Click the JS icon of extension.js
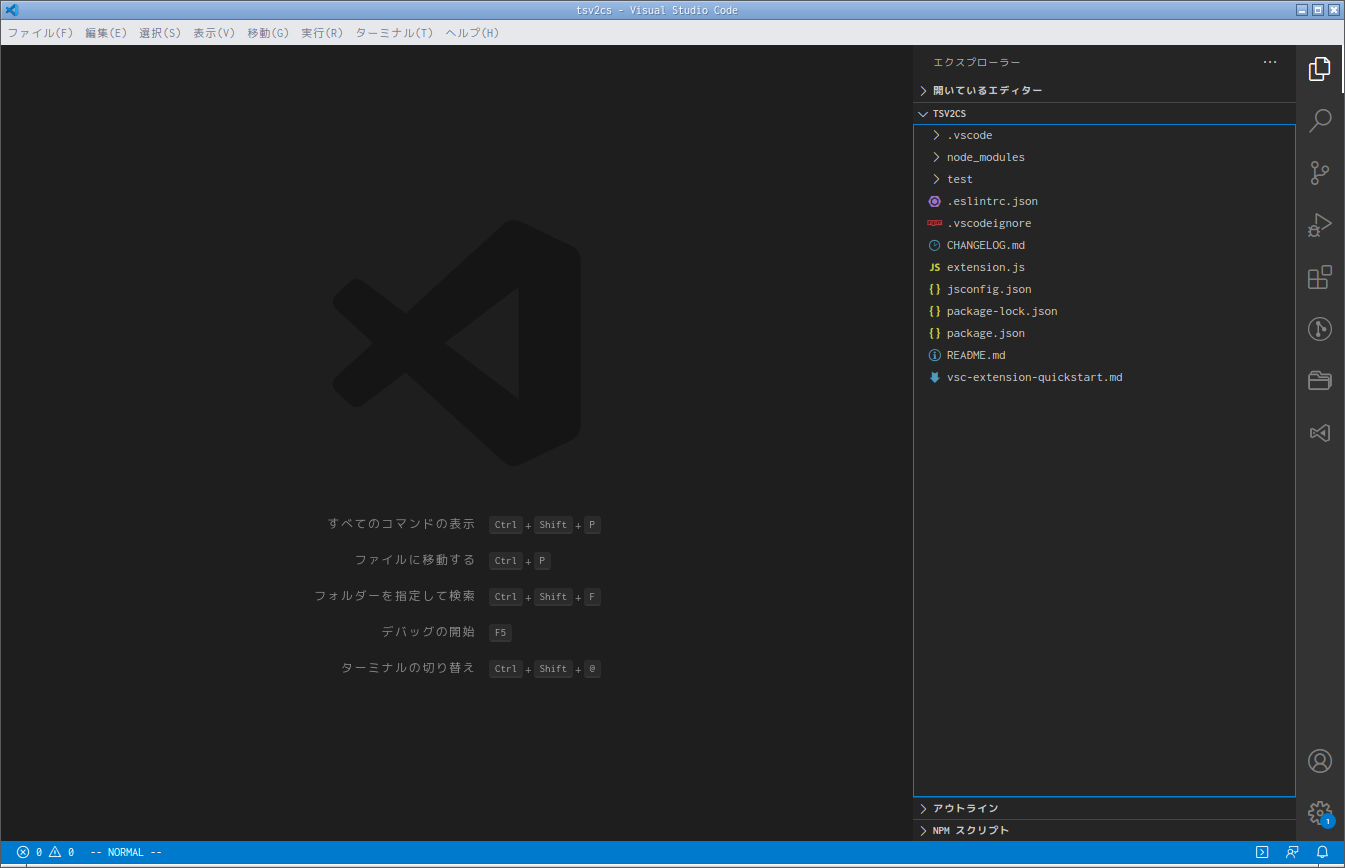The width and height of the screenshot is (1345, 868). tap(934, 267)
